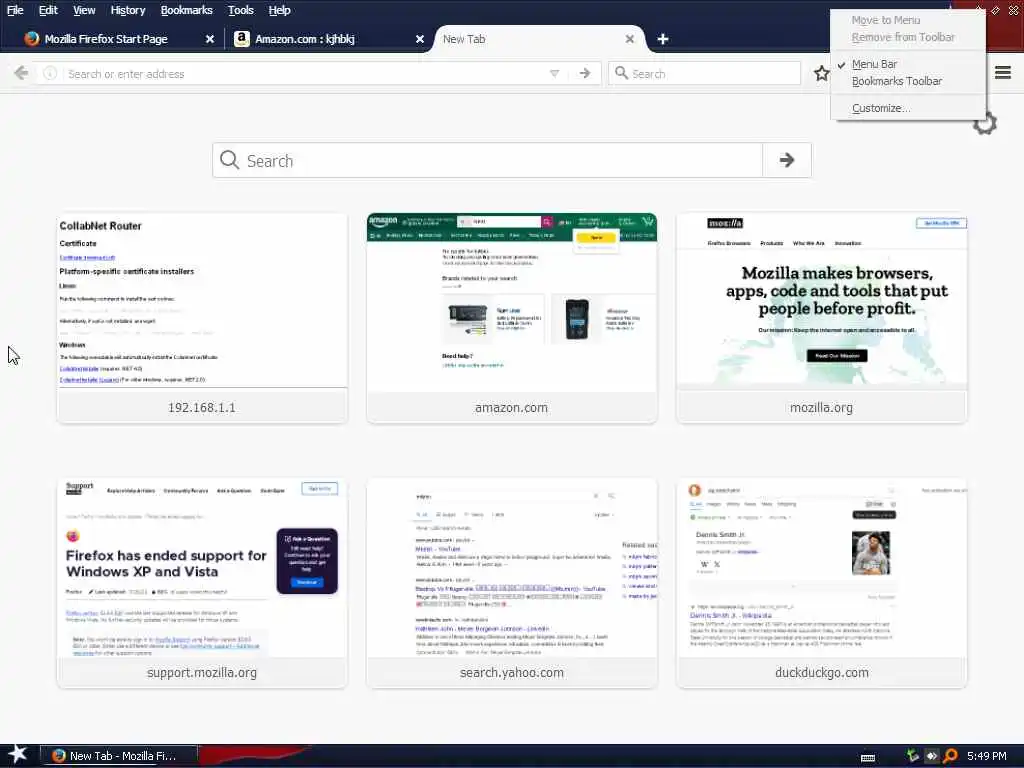Click the magnifier icon in the page search box

(229, 160)
